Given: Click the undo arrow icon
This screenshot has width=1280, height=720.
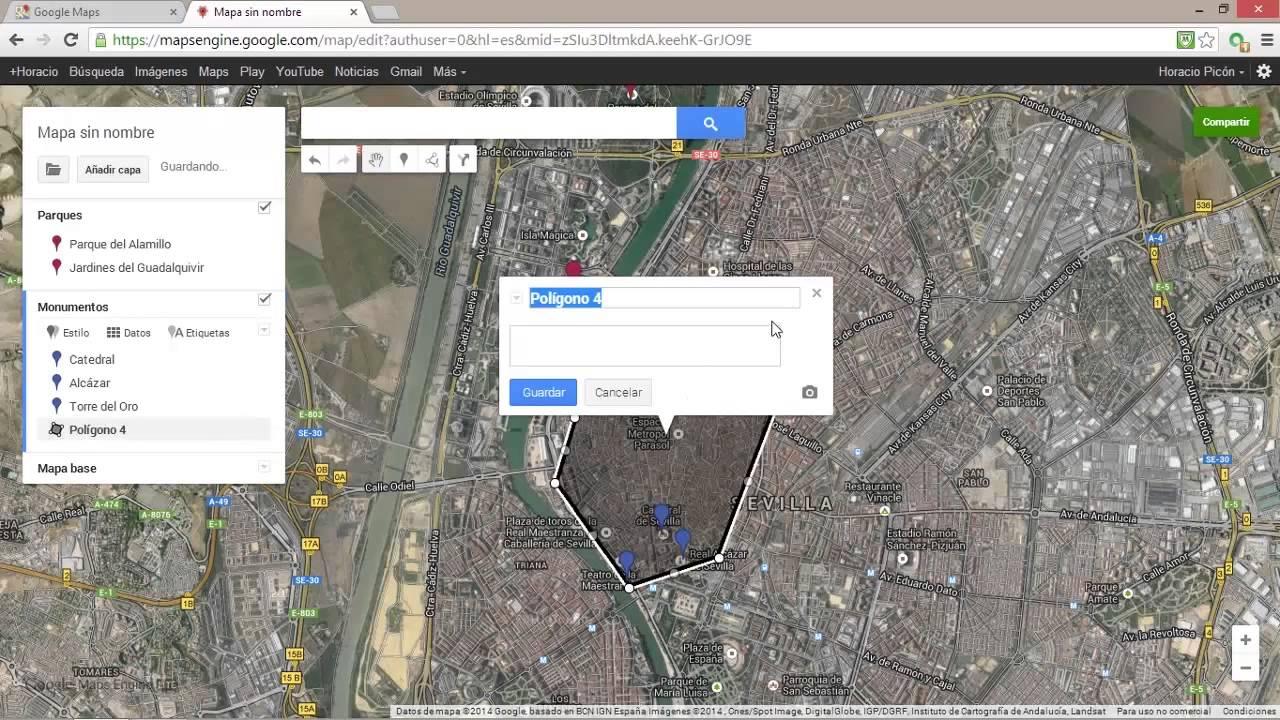Looking at the screenshot, I should tap(313, 159).
